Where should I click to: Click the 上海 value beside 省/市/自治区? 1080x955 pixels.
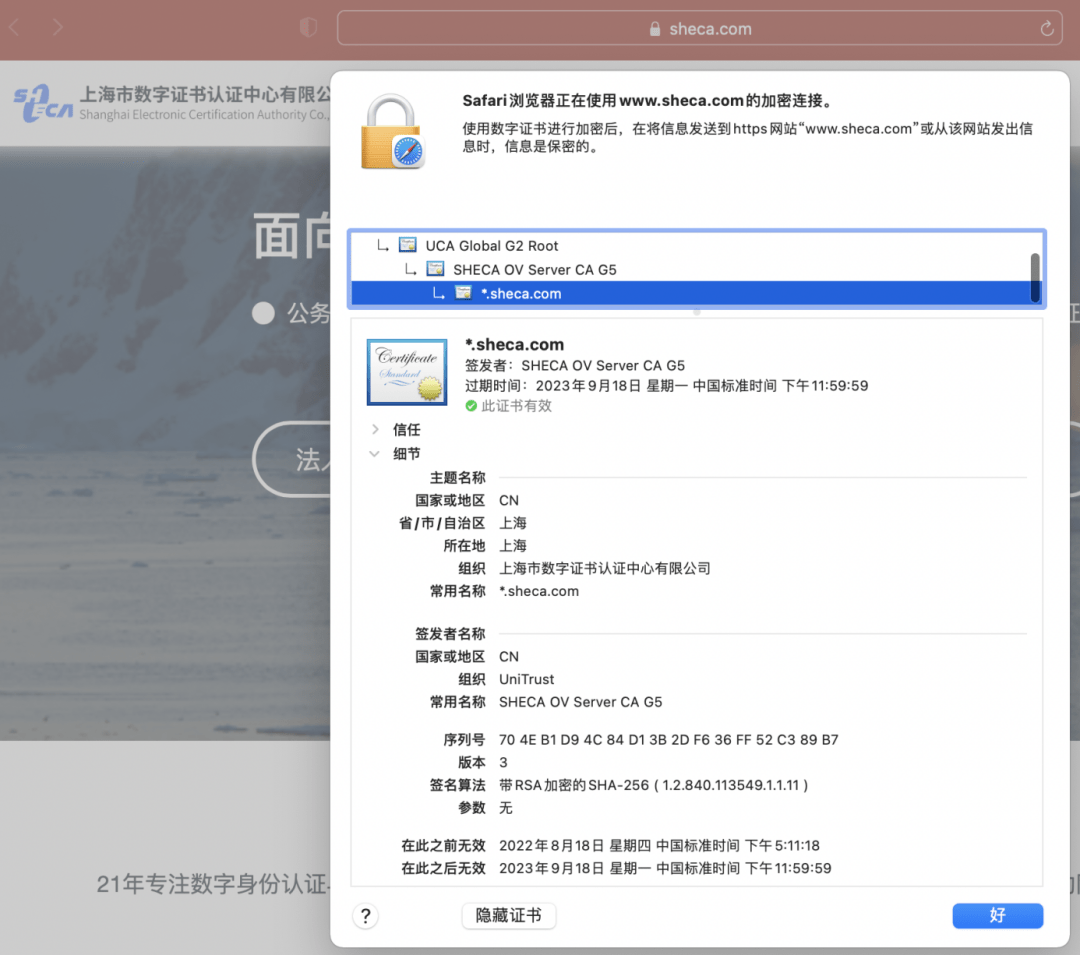click(512, 523)
